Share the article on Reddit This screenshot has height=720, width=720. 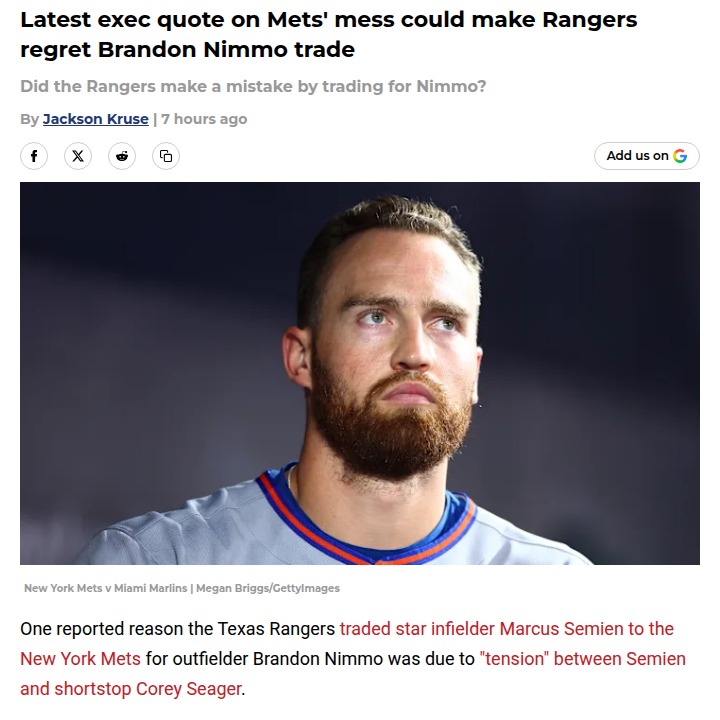pos(122,156)
